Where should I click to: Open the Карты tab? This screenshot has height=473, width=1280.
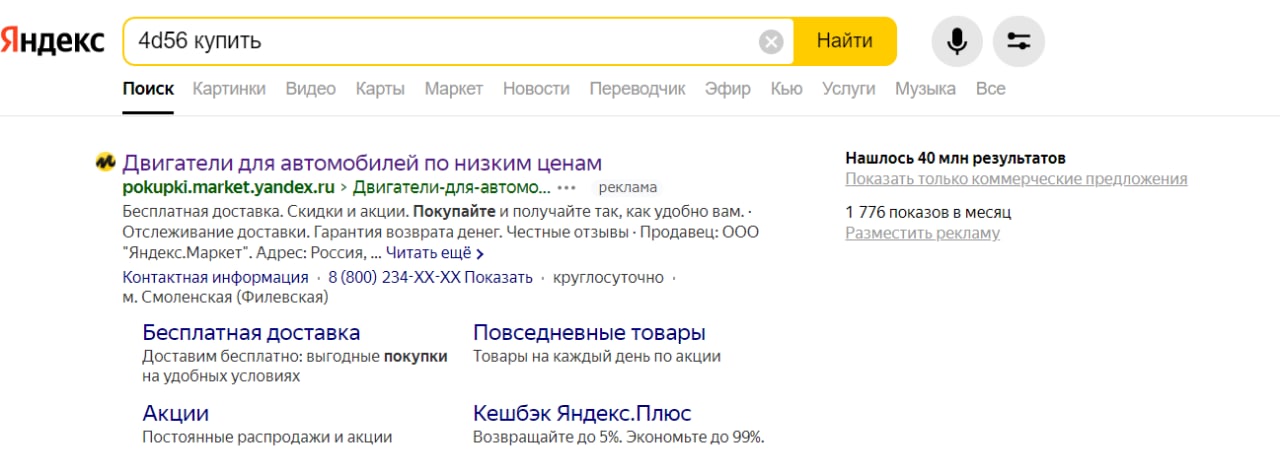[x=380, y=89]
